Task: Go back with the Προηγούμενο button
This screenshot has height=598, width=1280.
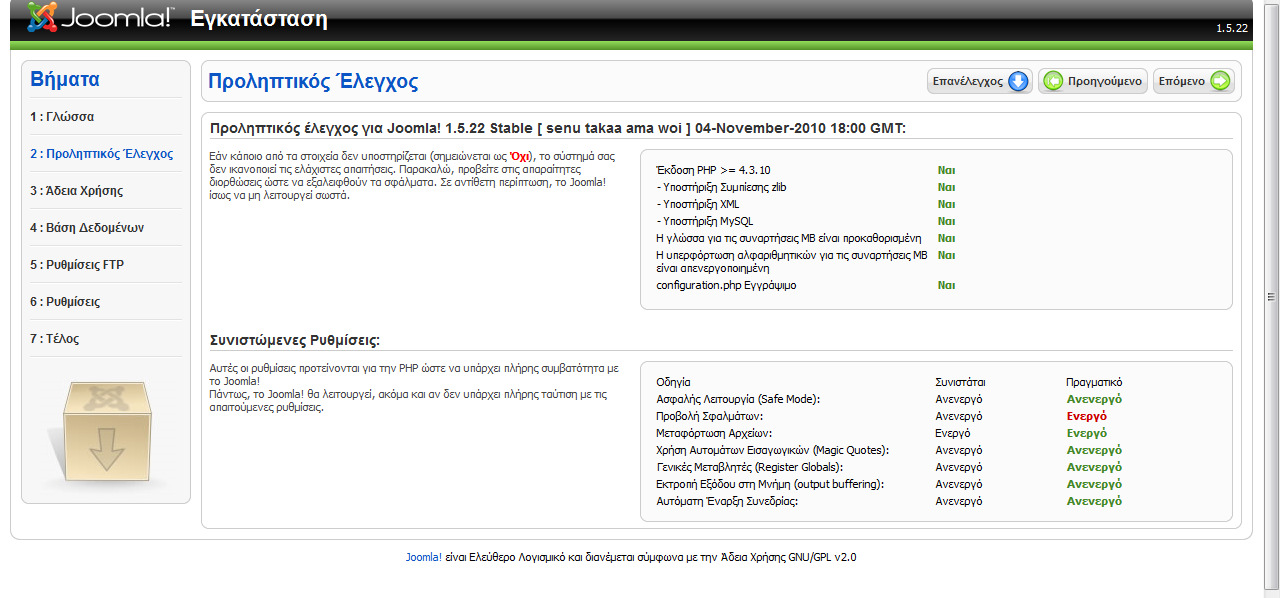Action: [x=1093, y=81]
